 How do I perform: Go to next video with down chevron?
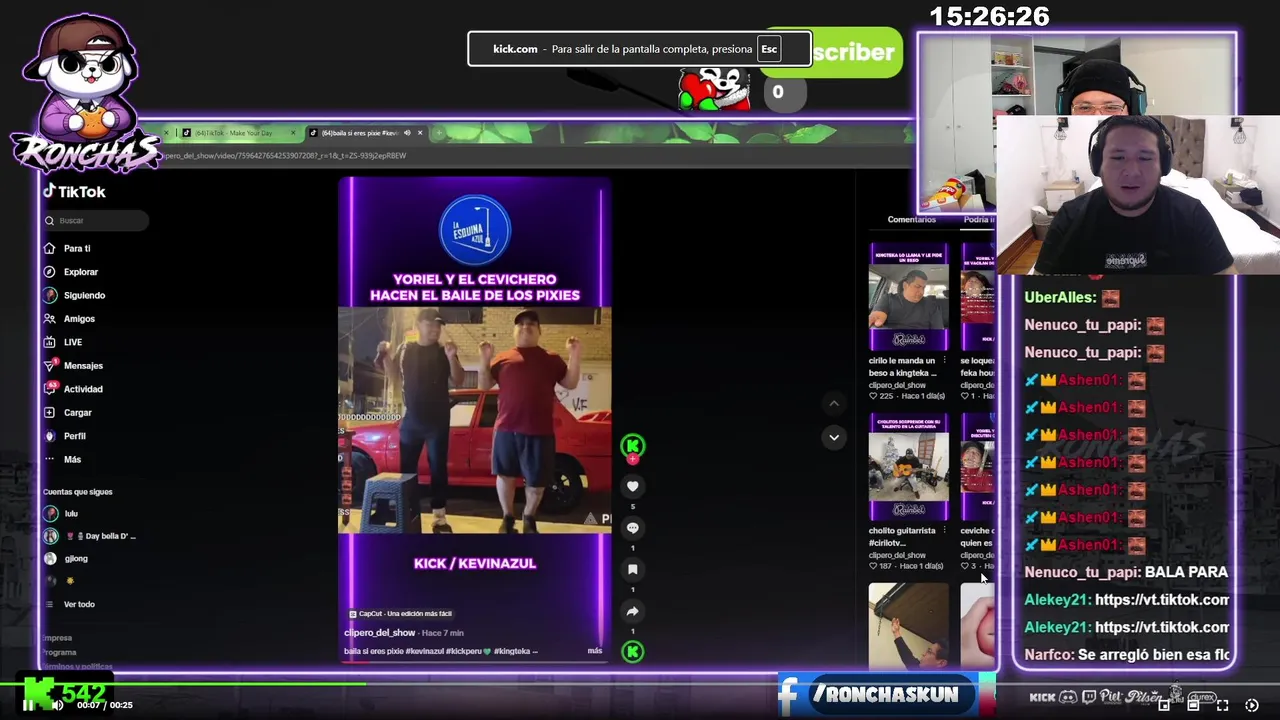[x=834, y=437]
